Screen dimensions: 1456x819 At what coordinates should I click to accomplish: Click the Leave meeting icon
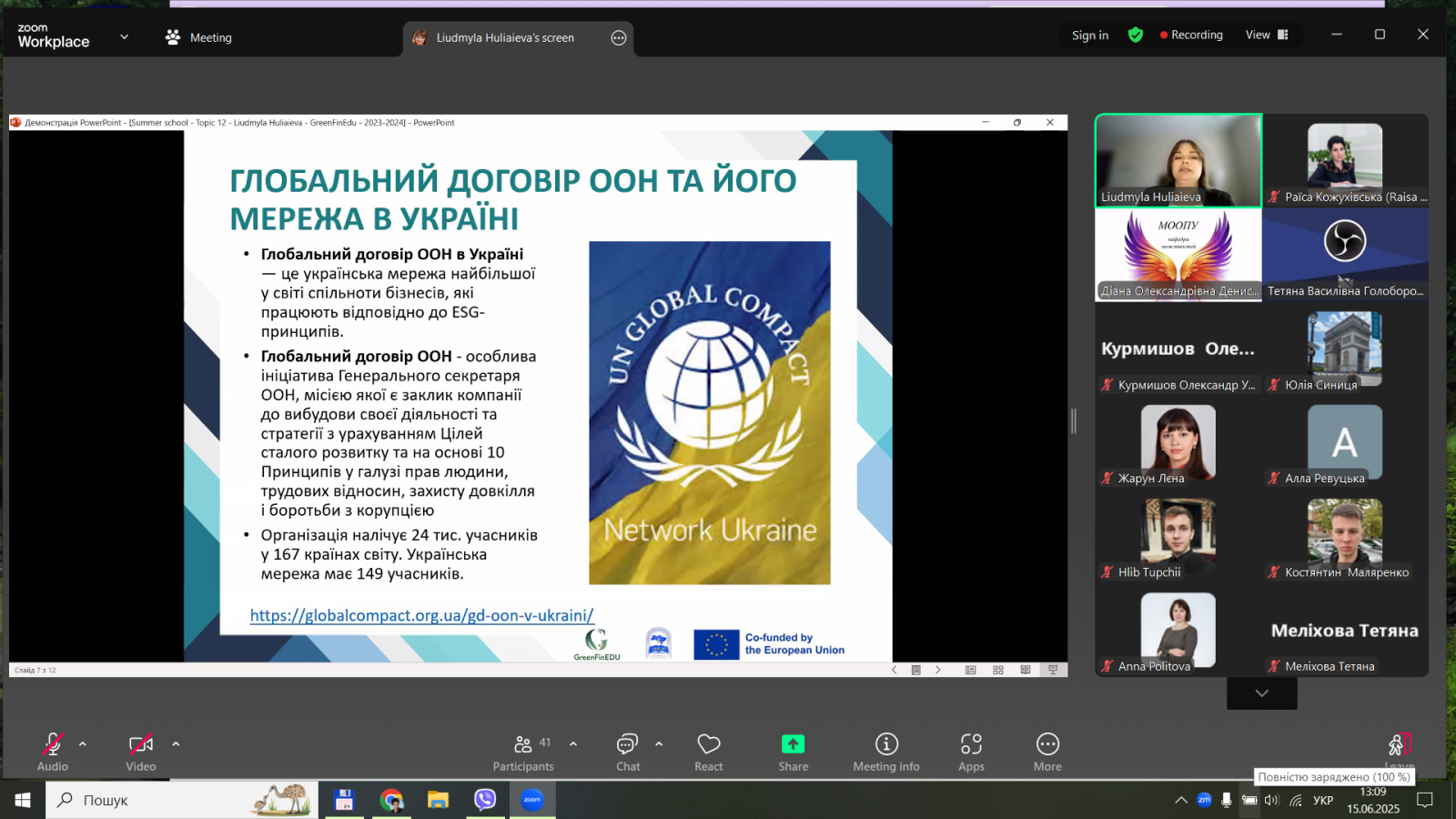[x=1399, y=745]
